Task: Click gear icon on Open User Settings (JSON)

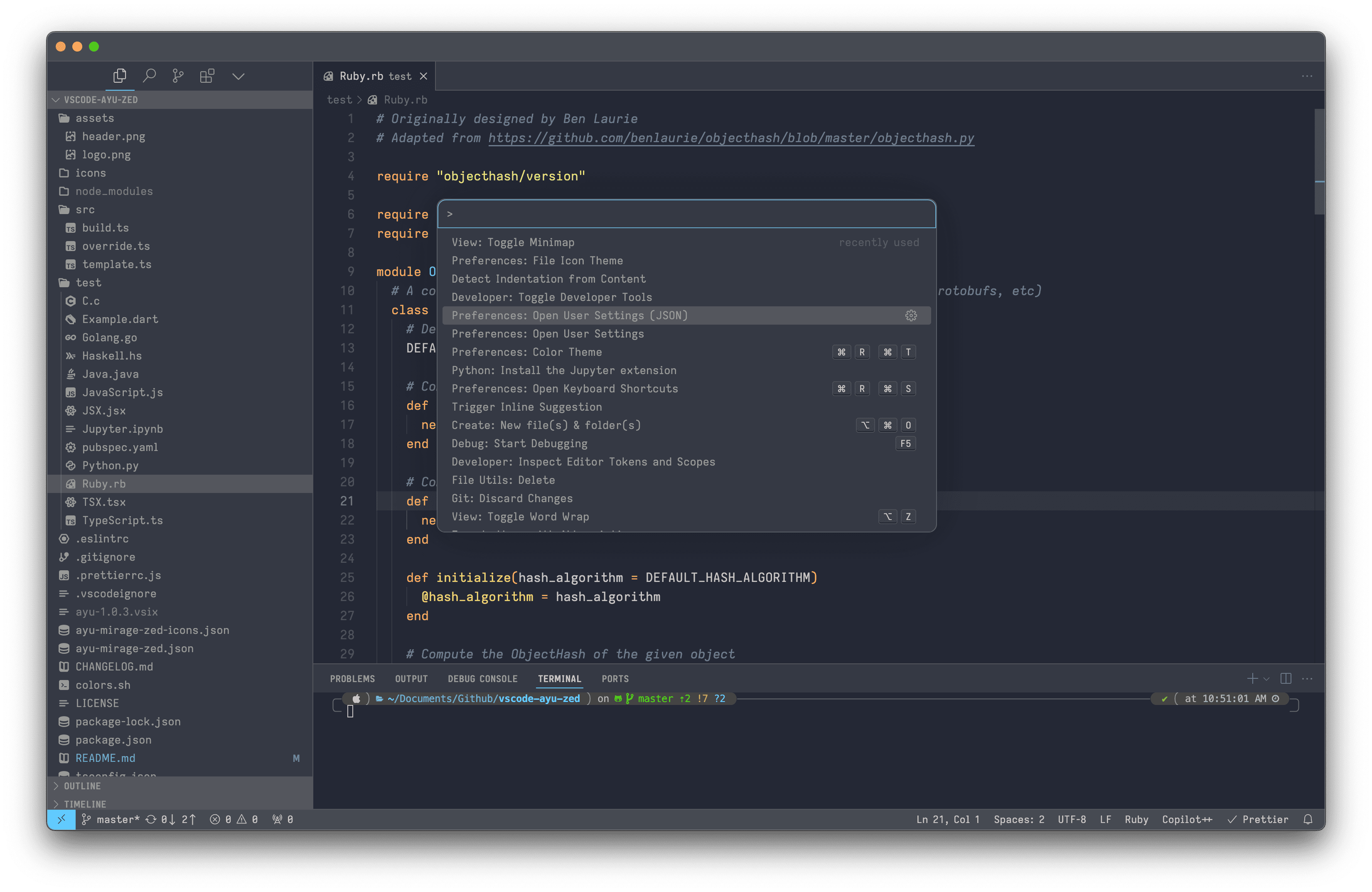Action: (x=911, y=315)
